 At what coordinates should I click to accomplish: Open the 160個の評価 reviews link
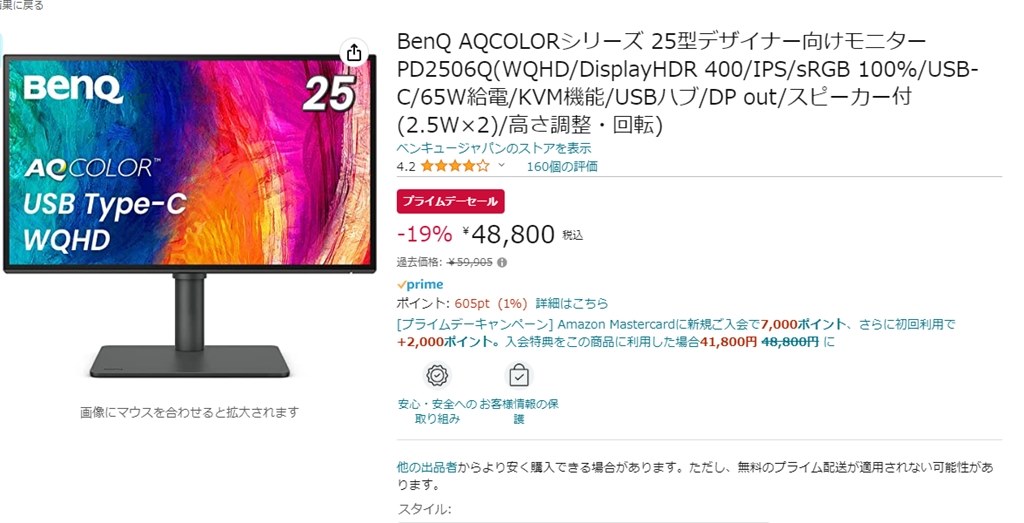click(x=562, y=166)
